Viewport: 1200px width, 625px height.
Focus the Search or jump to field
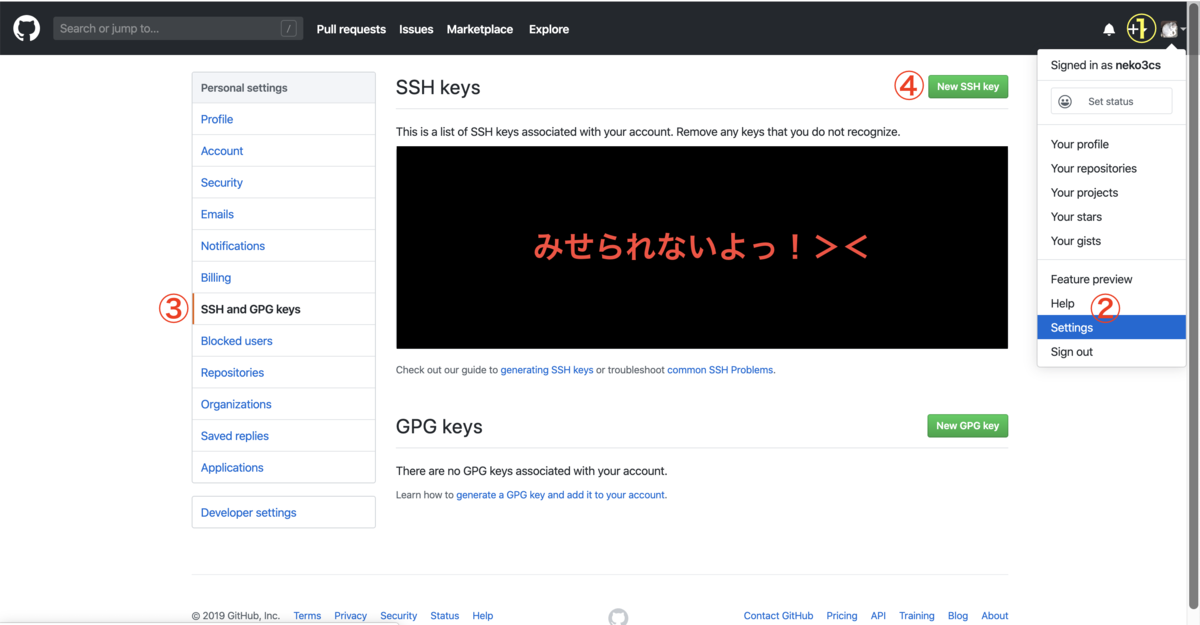coord(178,29)
